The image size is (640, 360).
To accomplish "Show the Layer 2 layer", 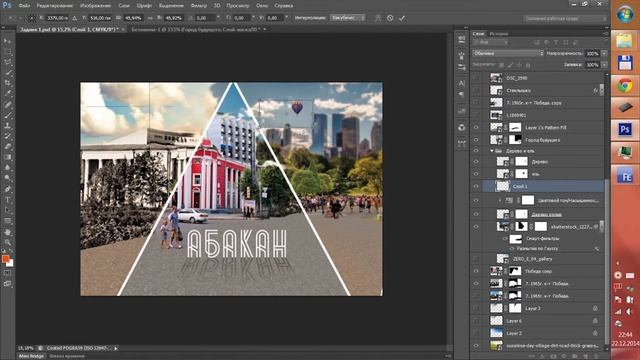I will (x=476, y=333).
